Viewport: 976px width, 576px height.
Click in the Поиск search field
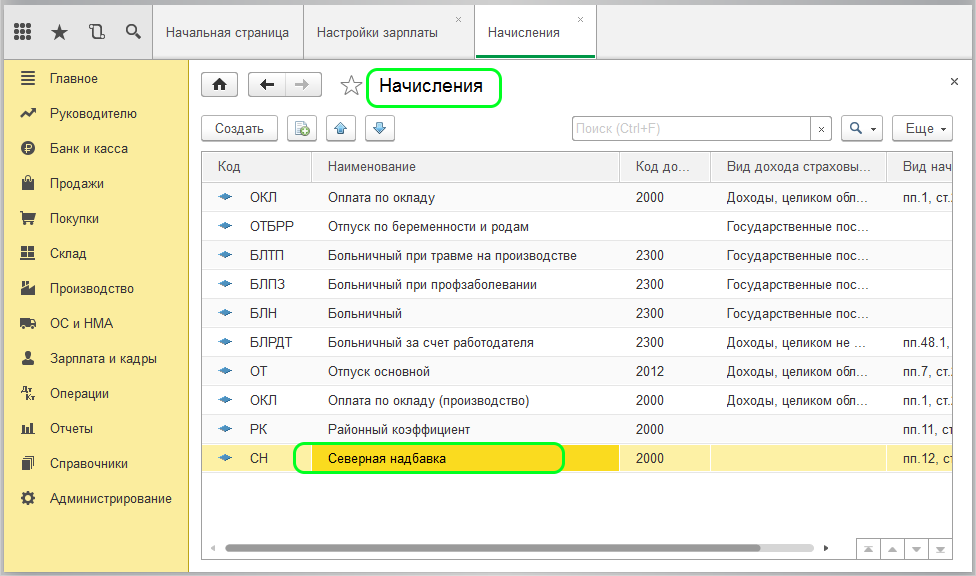(690, 128)
